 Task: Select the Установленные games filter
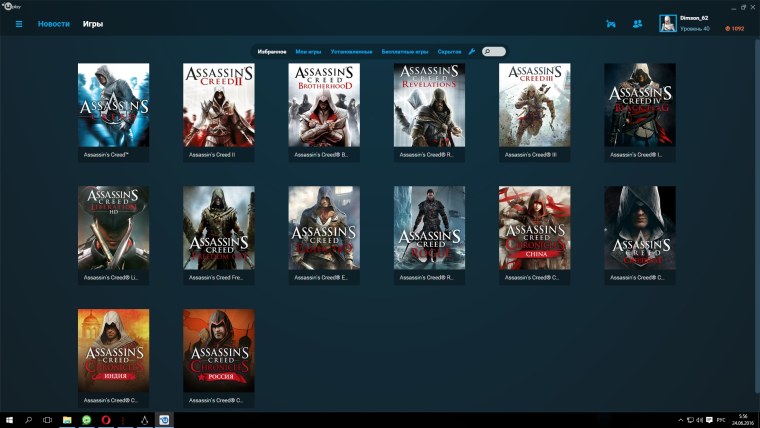click(351, 51)
